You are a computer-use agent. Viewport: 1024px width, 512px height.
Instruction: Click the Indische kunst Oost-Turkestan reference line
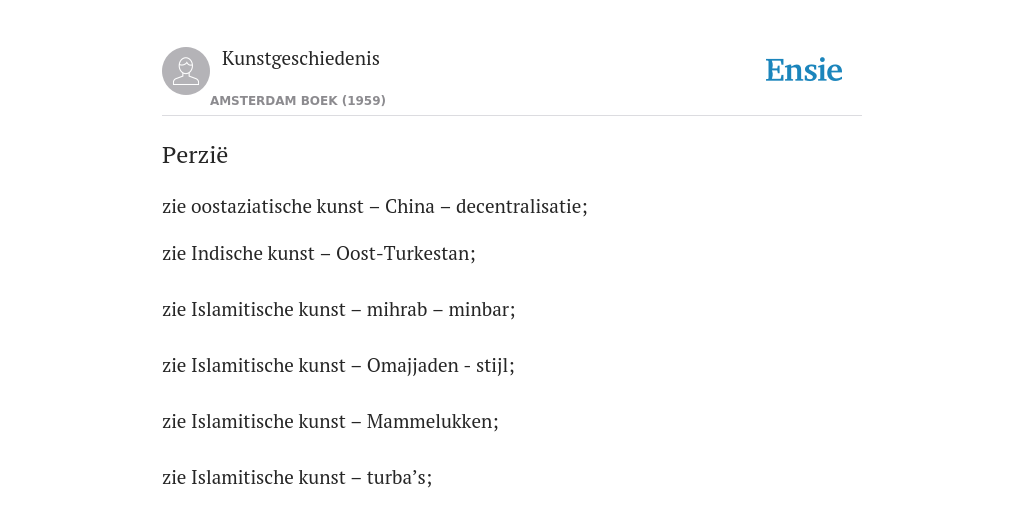pyautogui.click(x=319, y=253)
